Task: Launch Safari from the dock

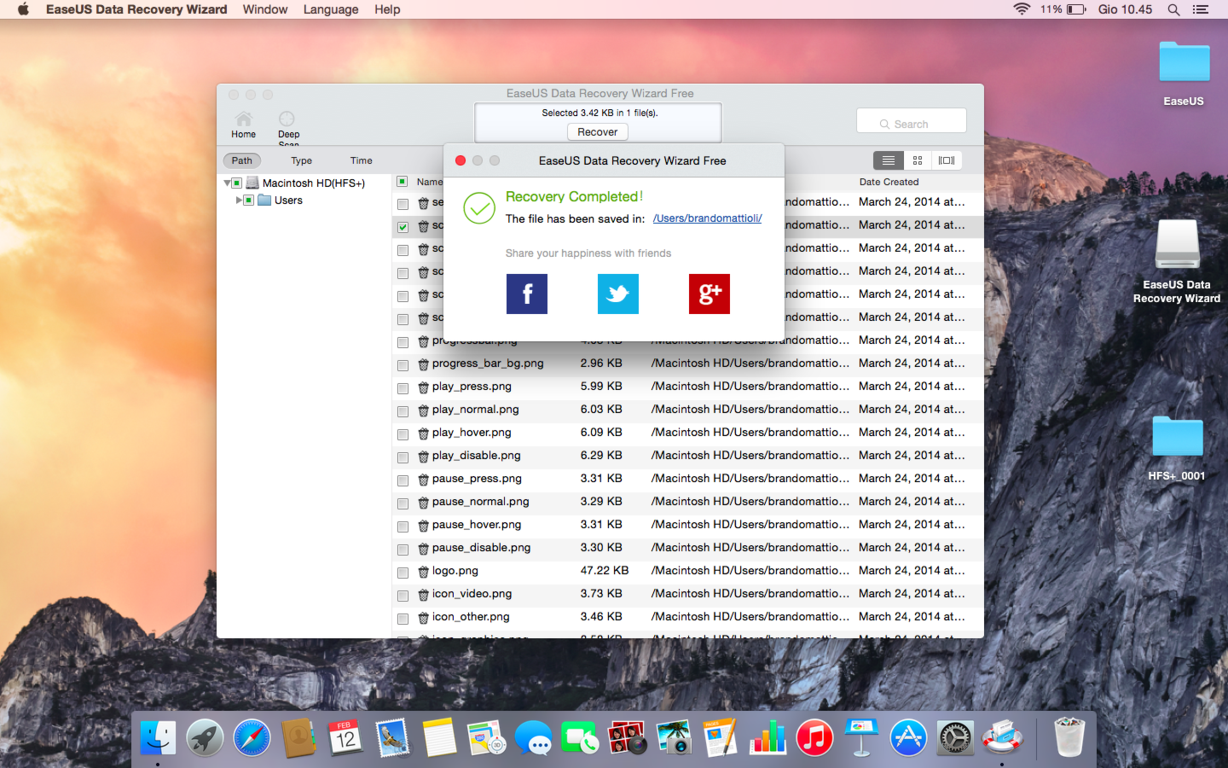Action: 252,739
